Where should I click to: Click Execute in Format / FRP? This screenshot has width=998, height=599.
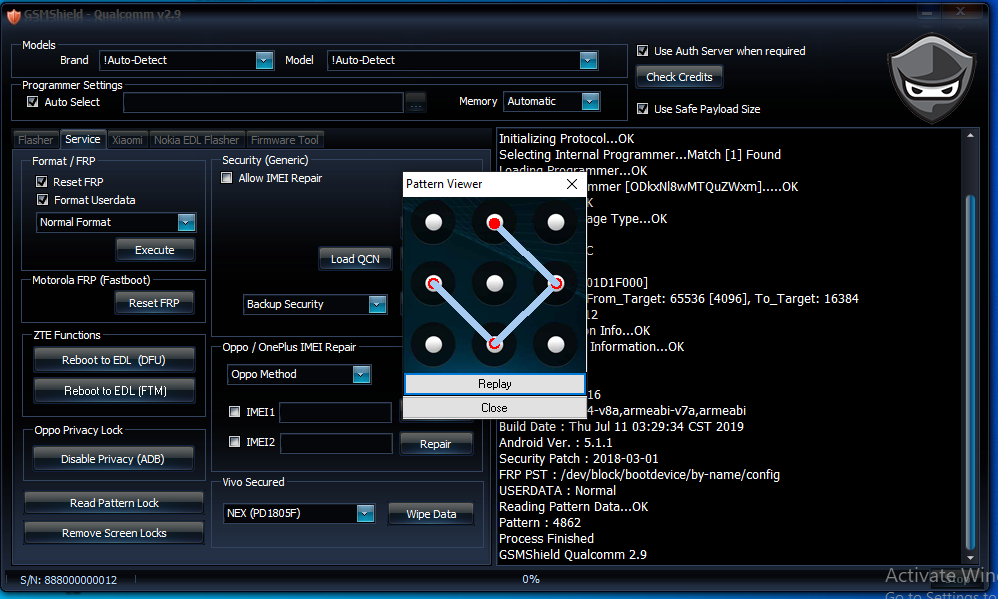pyautogui.click(x=155, y=250)
